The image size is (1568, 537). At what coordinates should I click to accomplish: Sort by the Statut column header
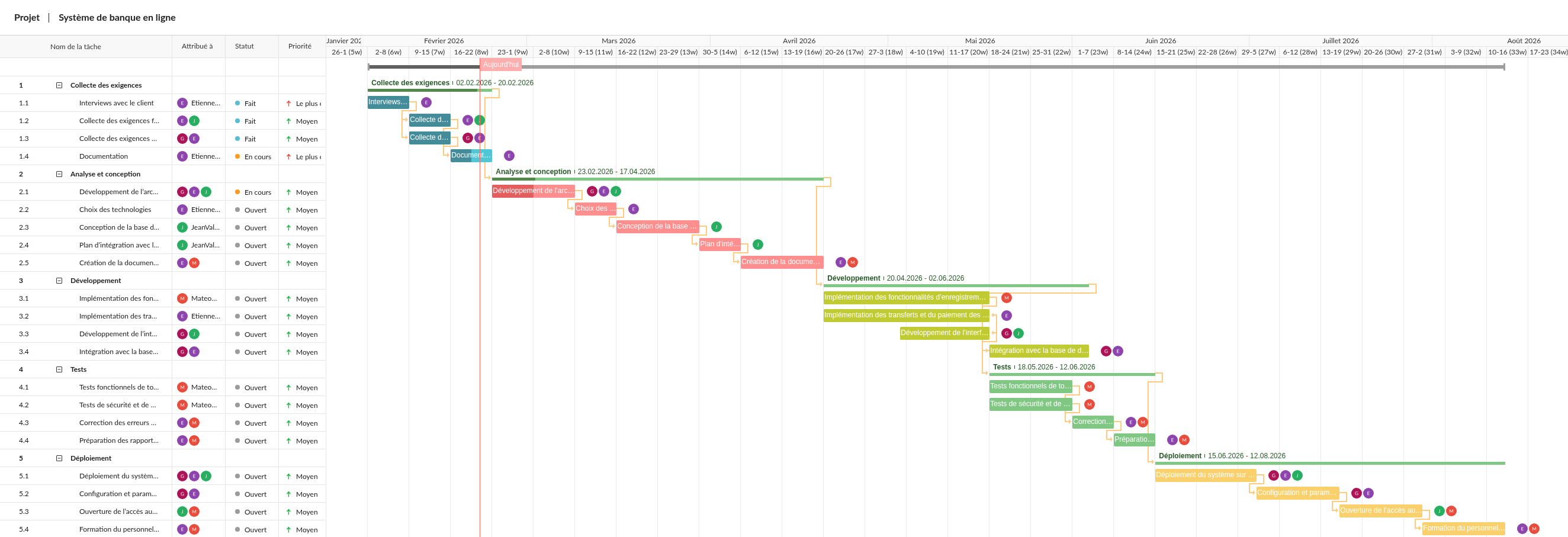coord(244,46)
